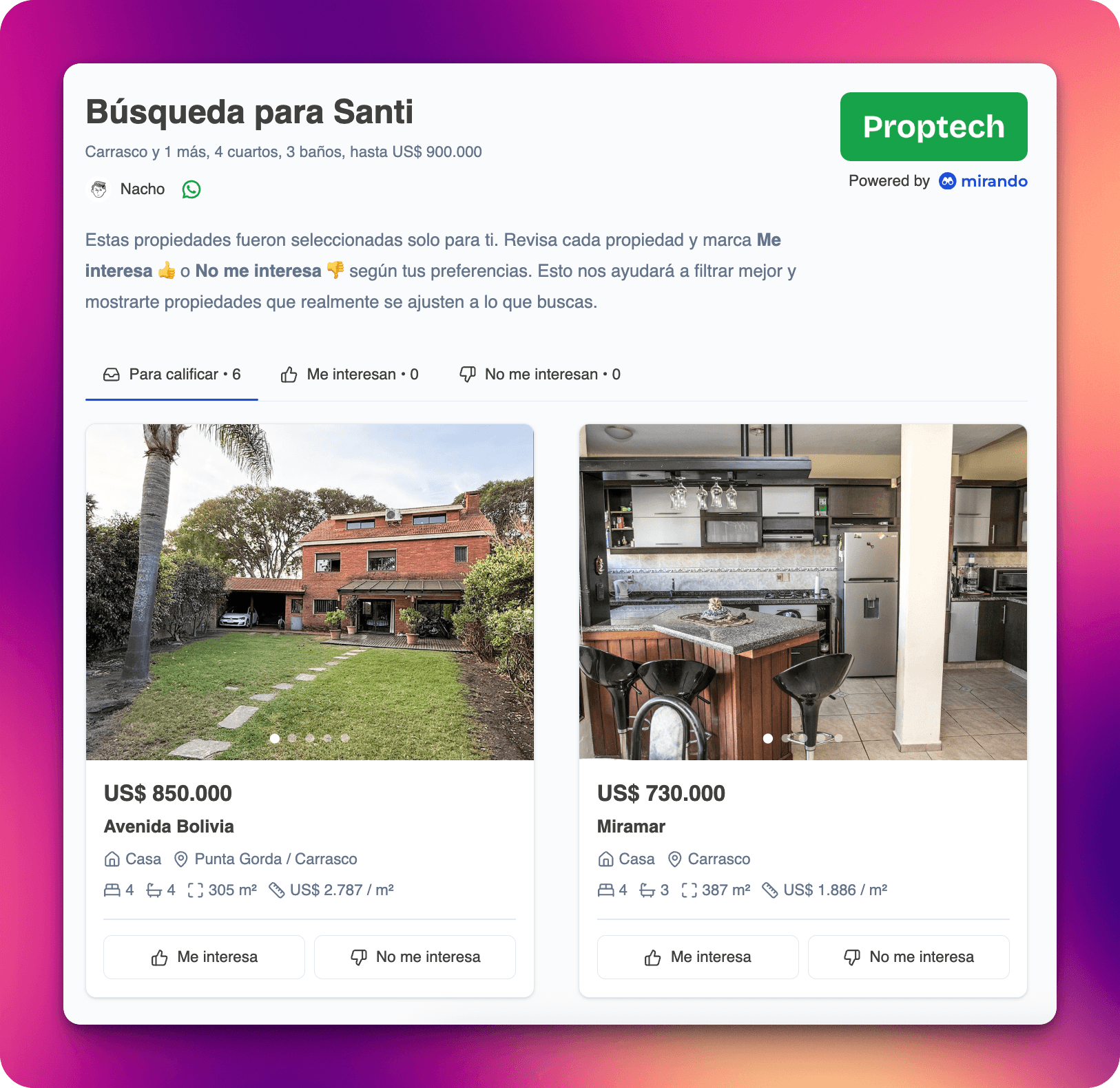
Task: Mark Avenida Bolivia as Me interesa
Action: pos(204,957)
